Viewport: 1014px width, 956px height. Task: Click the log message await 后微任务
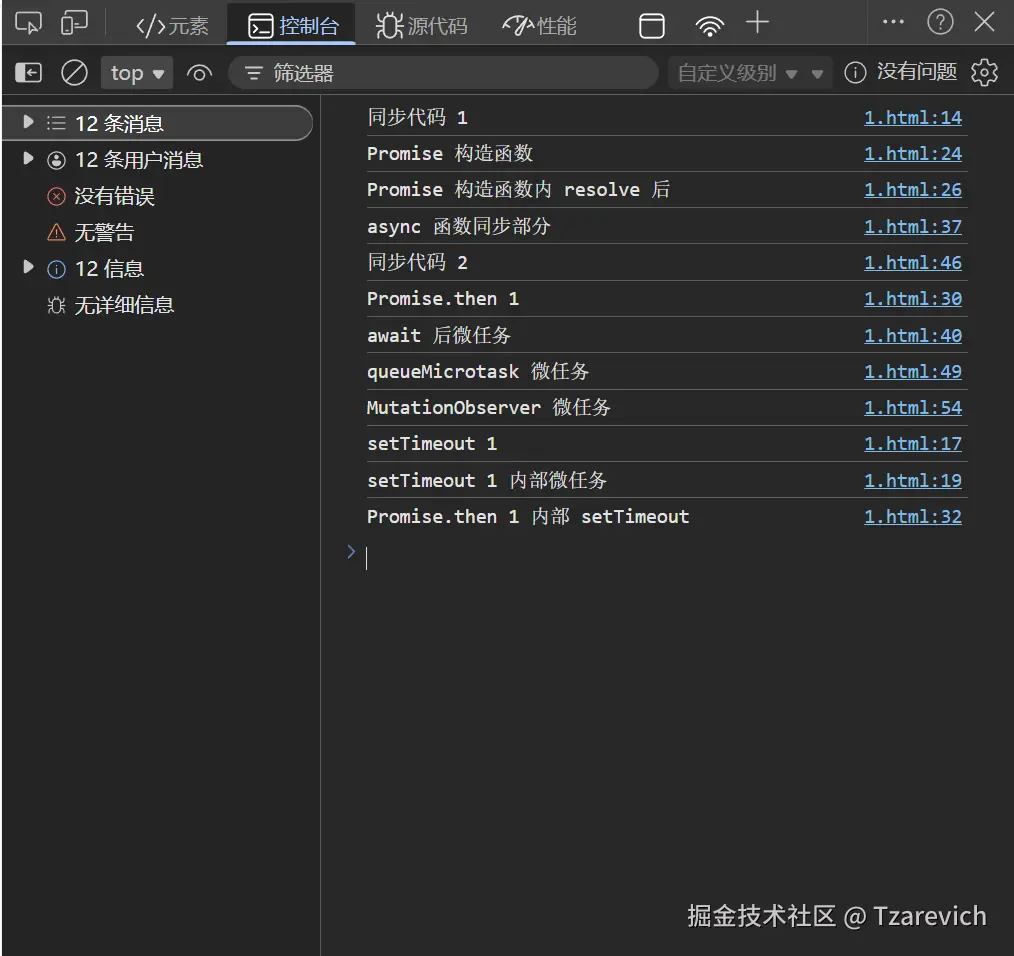[x=439, y=335]
